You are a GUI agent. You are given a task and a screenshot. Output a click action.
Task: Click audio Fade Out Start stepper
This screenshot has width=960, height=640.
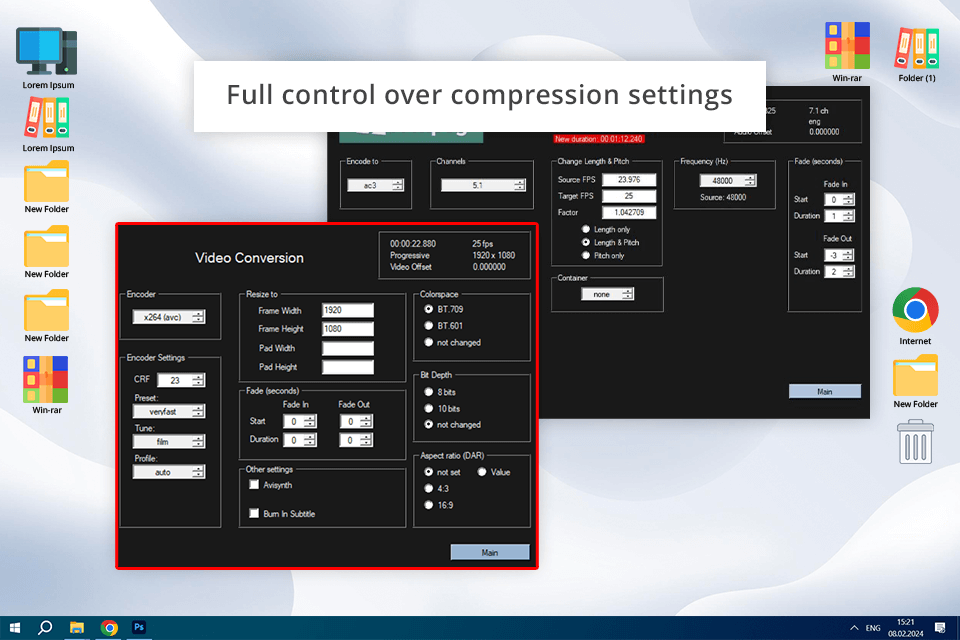point(839,255)
